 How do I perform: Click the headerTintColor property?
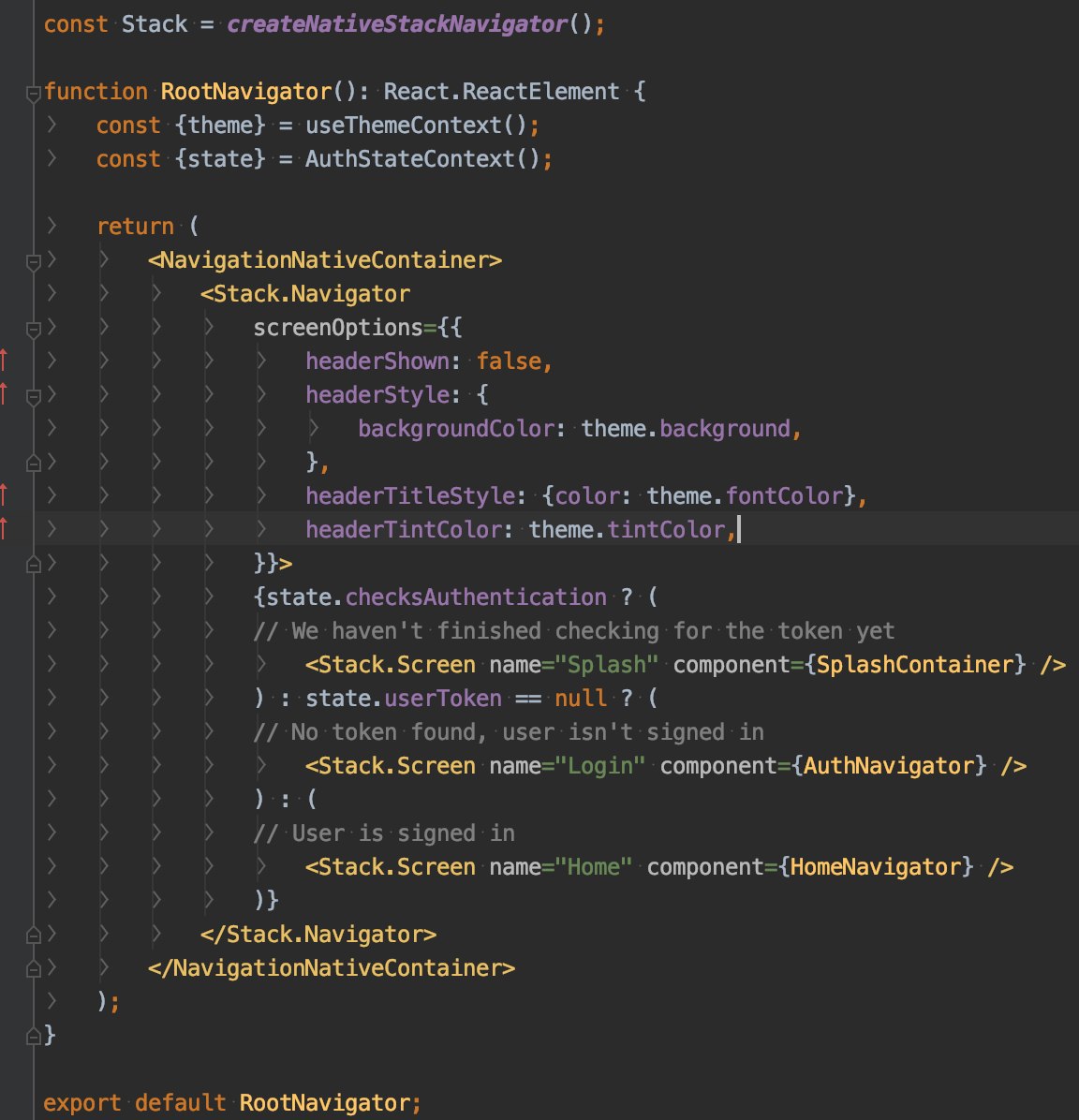coord(403,529)
